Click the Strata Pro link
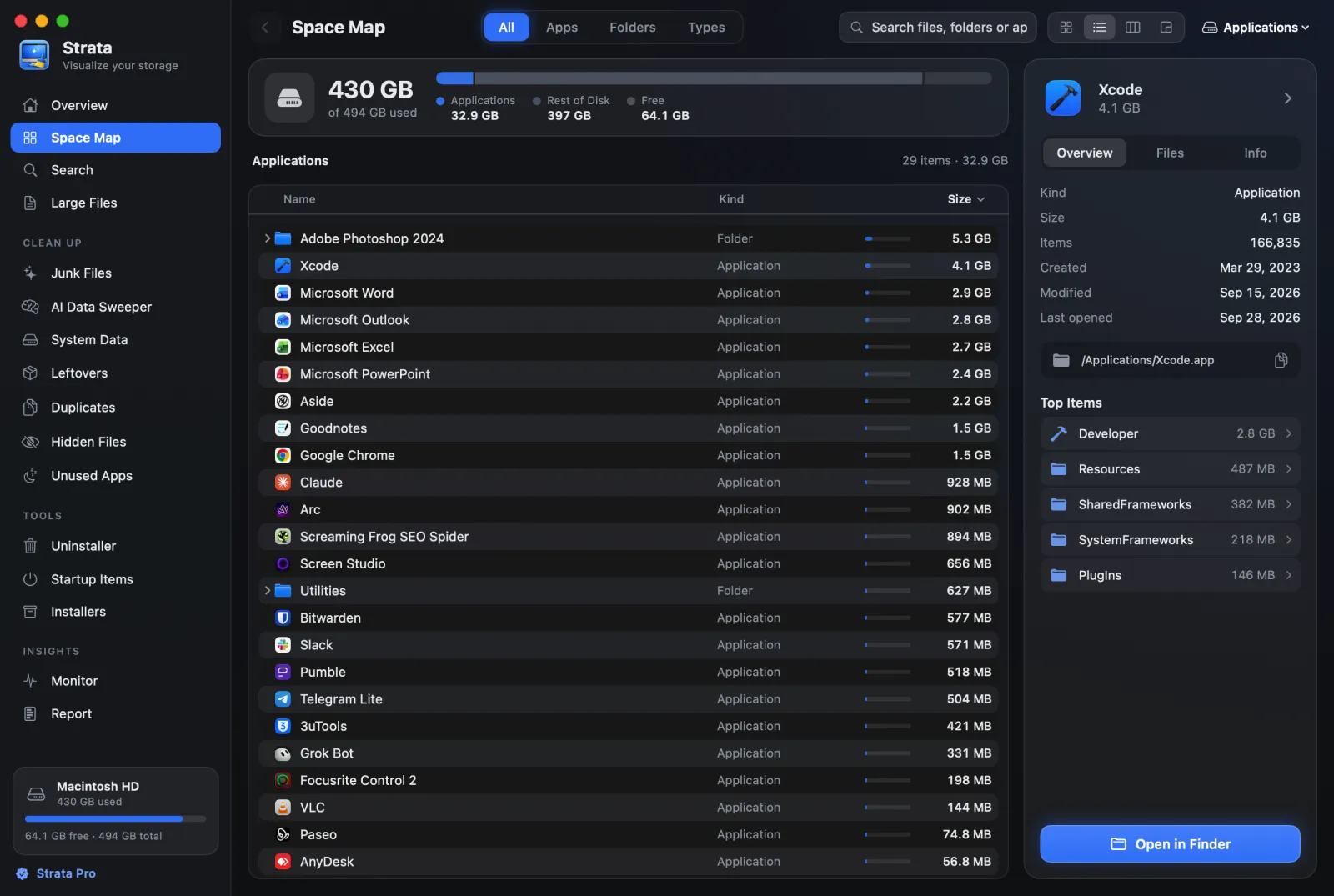Viewport: 1334px width, 896px height. click(x=56, y=873)
